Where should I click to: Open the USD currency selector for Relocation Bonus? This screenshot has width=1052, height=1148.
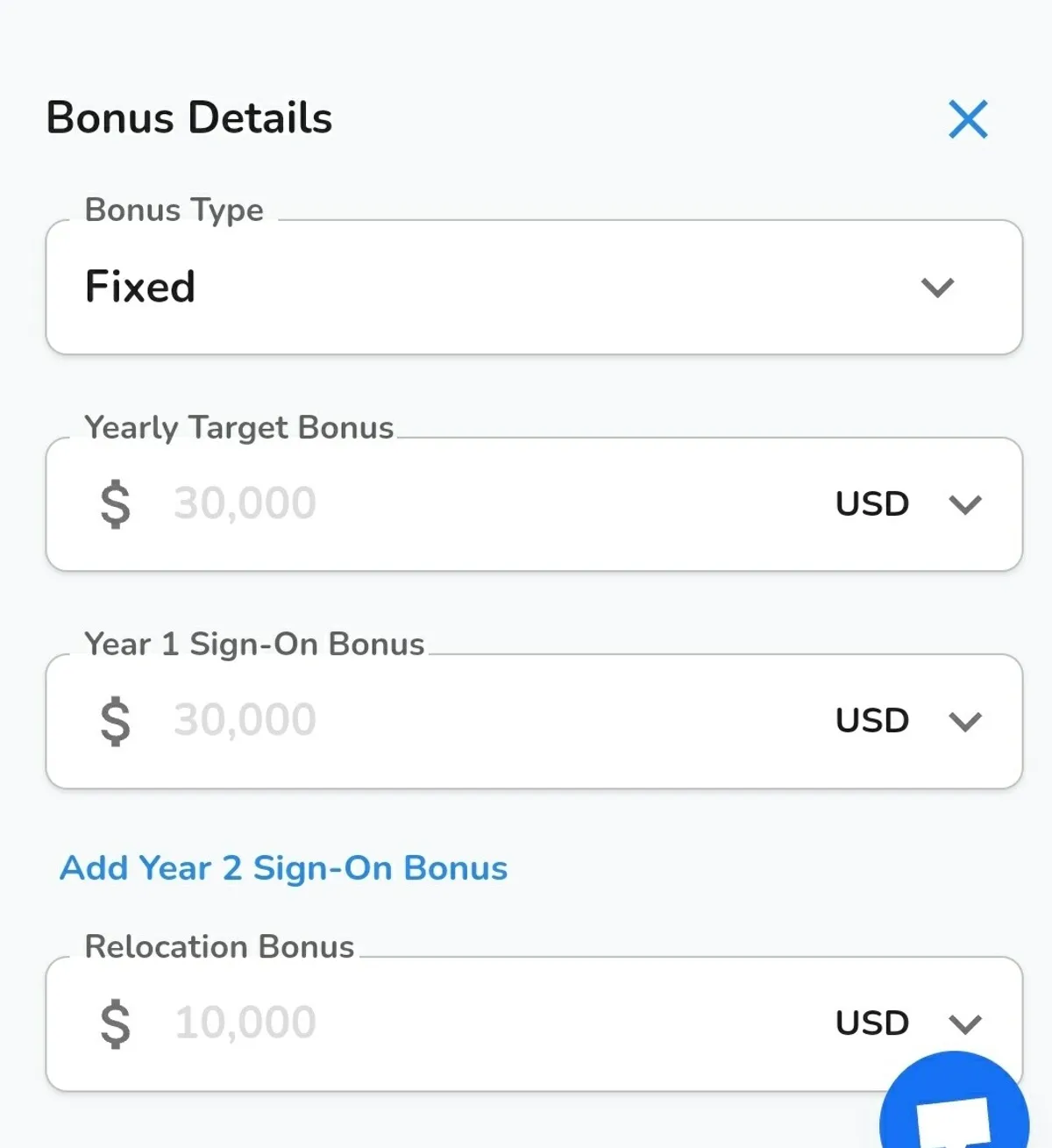click(x=871, y=1023)
